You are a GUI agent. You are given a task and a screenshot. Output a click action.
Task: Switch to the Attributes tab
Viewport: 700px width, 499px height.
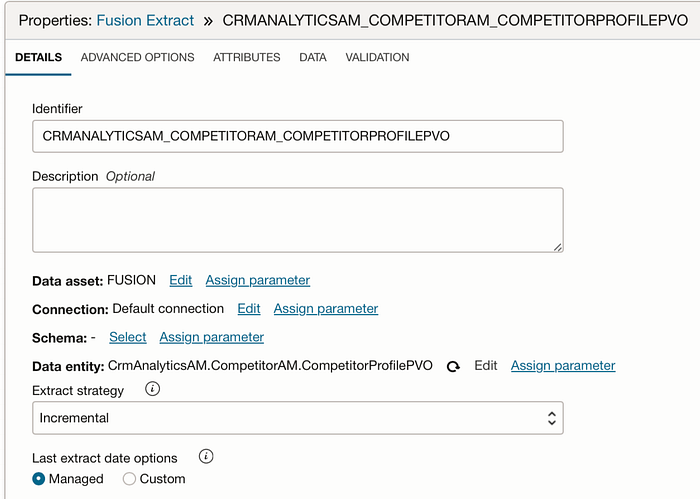(x=247, y=57)
